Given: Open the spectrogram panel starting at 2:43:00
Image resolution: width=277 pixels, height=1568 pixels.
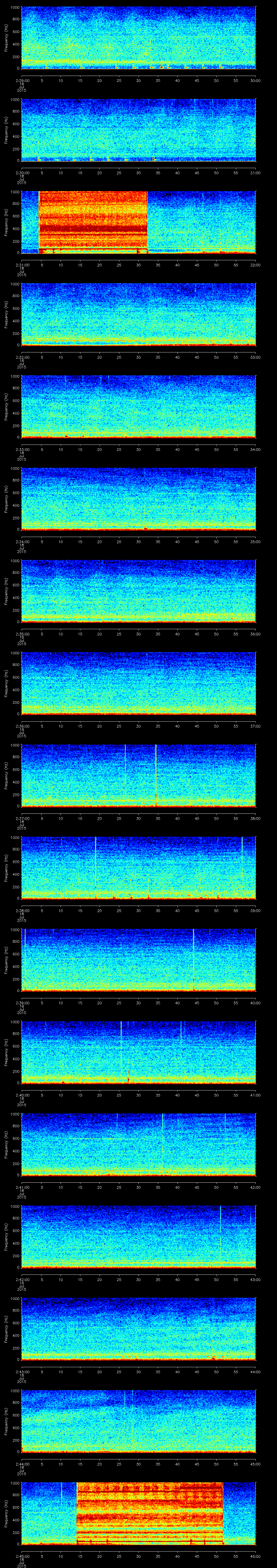Looking at the screenshot, I should pyautogui.click(x=138, y=1329).
